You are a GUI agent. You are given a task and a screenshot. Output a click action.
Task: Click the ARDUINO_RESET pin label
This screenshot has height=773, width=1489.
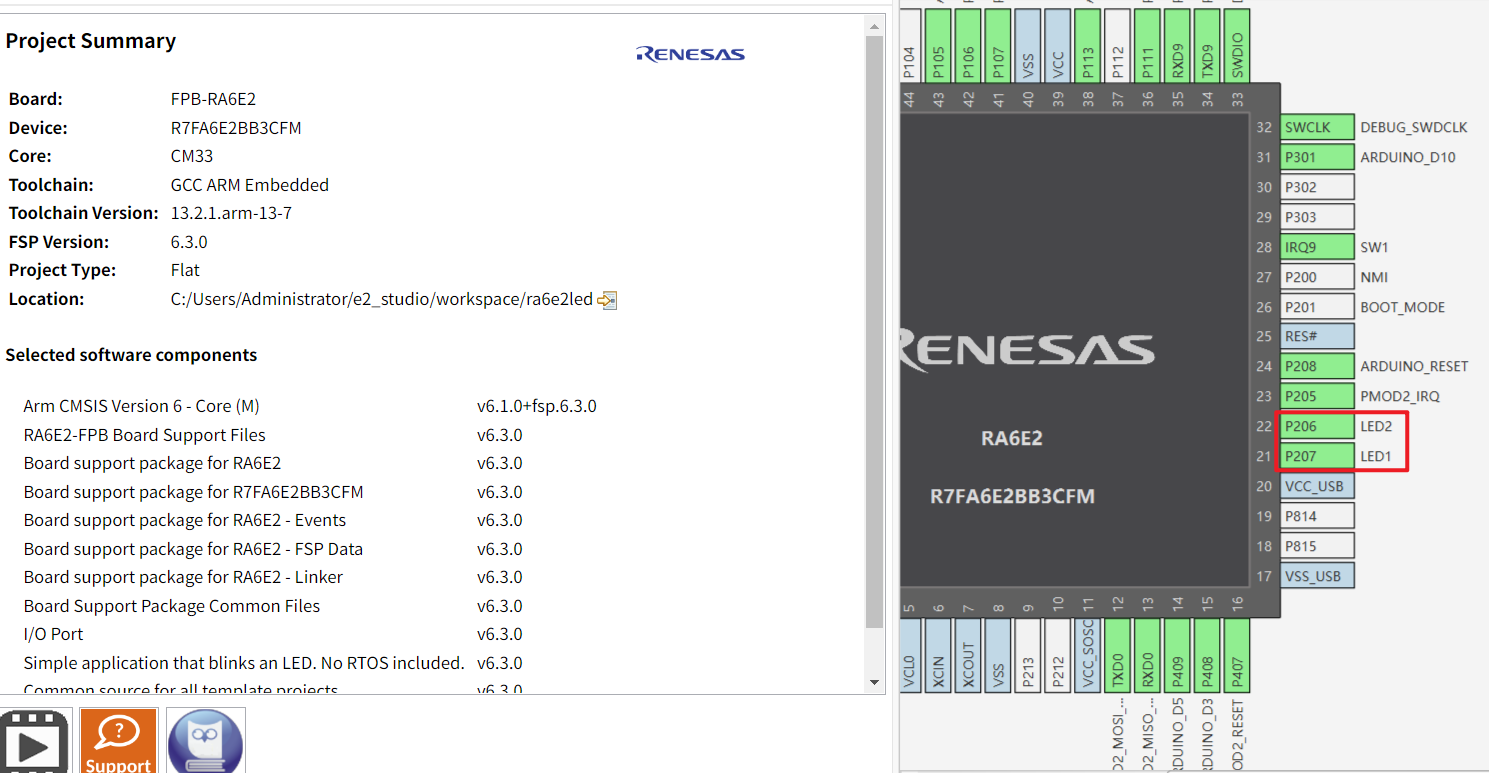1414,367
